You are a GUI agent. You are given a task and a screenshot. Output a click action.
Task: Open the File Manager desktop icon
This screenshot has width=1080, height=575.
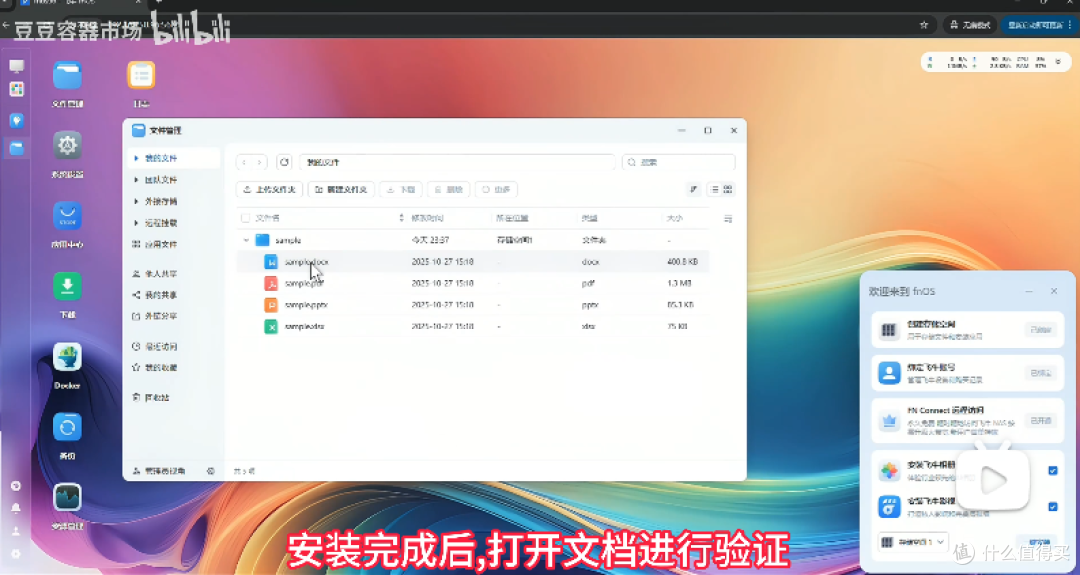[67, 75]
